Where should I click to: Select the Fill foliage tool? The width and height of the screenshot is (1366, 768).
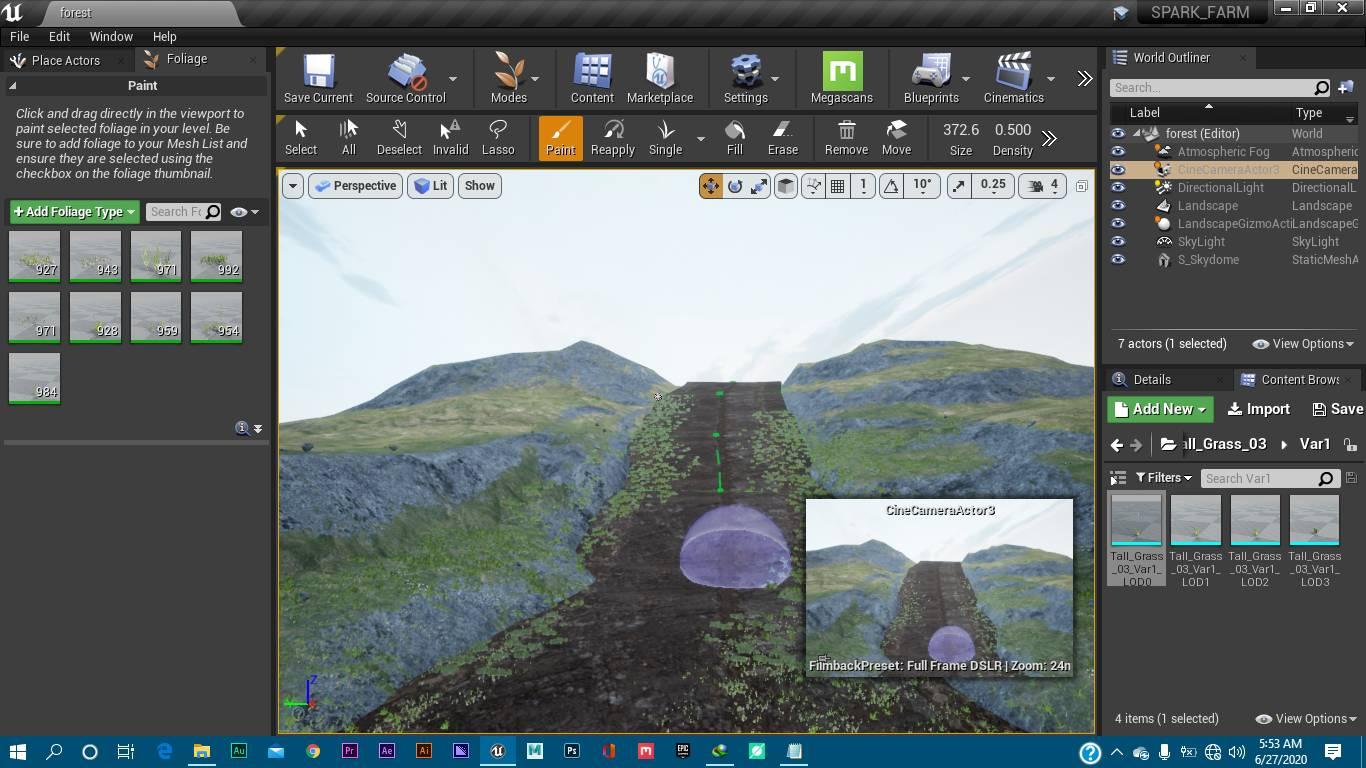pyautogui.click(x=735, y=138)
